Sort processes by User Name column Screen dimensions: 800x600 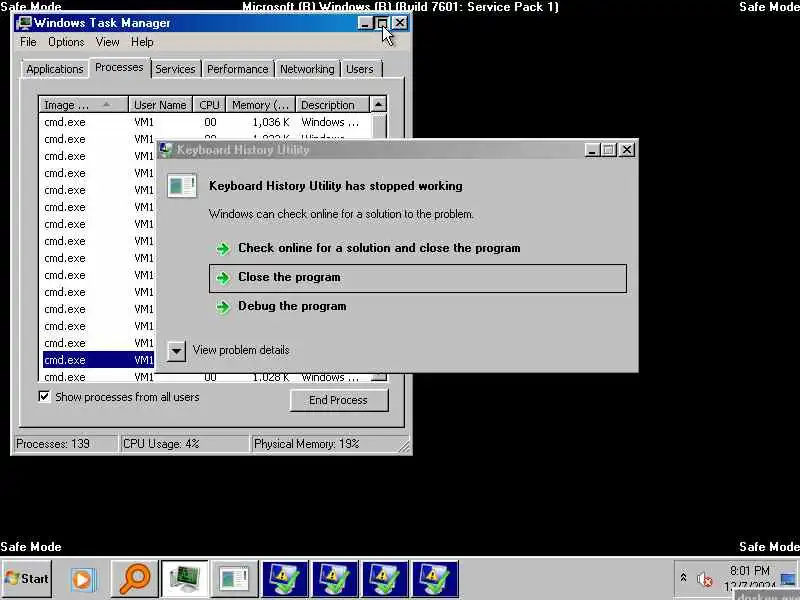tap(160, 105)
